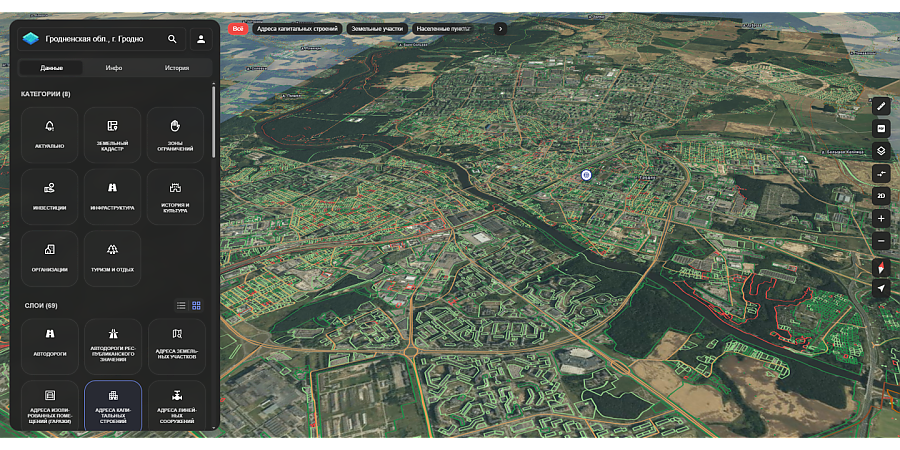Open the Инвестиции category tile
900x450 pixels.
(49, 196)
